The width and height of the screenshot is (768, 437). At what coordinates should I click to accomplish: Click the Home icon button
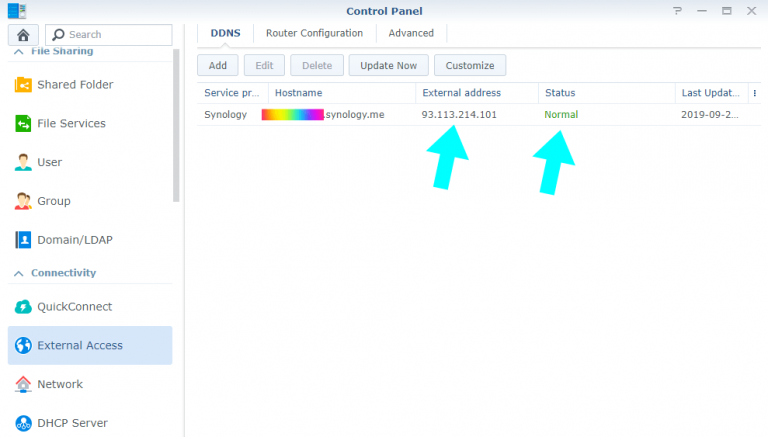click(23, 35)
